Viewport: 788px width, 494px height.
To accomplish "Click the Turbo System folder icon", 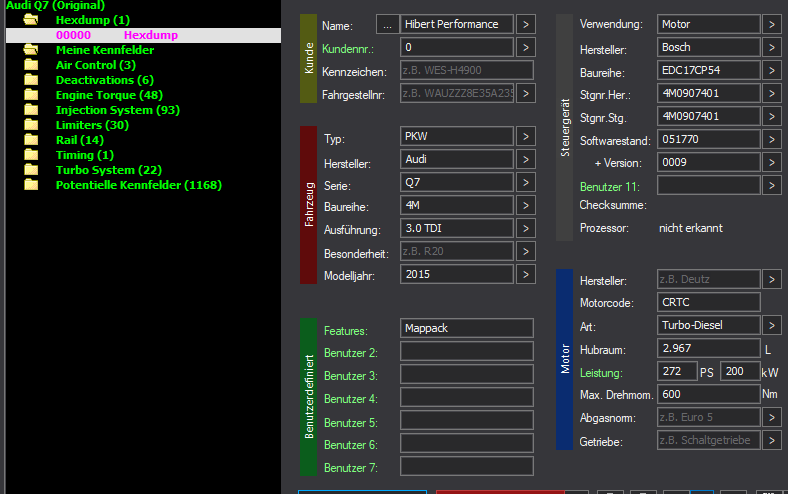I will click(31, 170).
